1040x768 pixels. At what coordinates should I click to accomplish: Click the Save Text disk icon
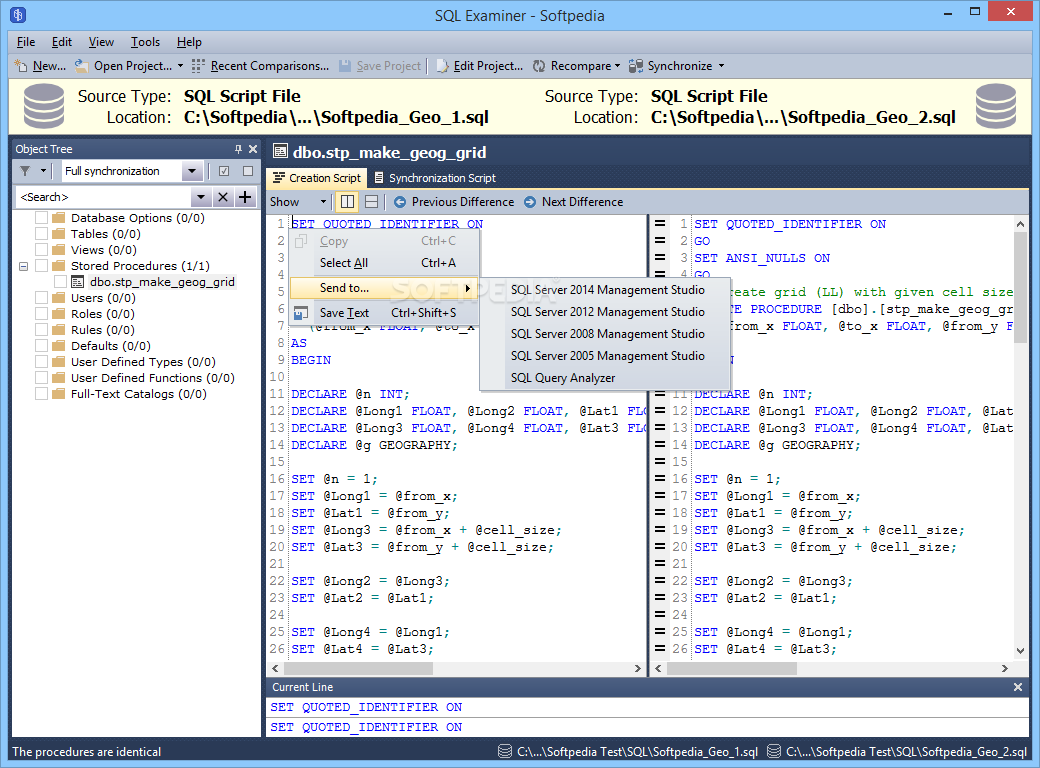pos(301,313)
